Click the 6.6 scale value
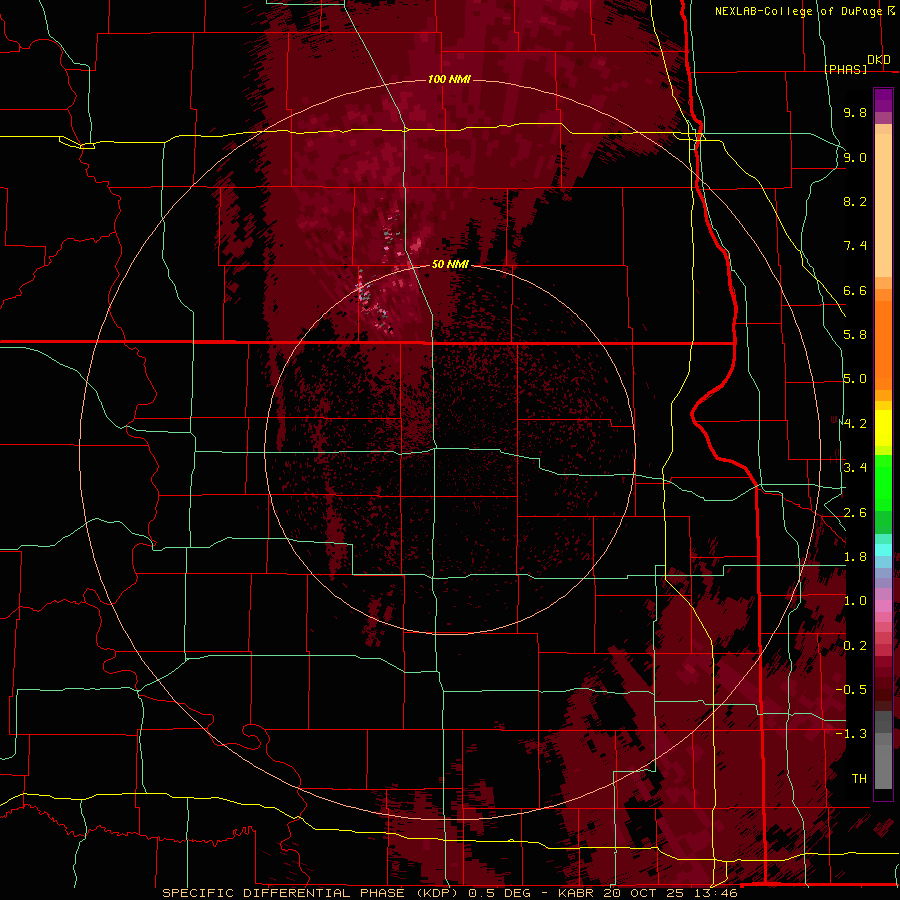This screenshot has width=900, height=900. pos(855,290)
